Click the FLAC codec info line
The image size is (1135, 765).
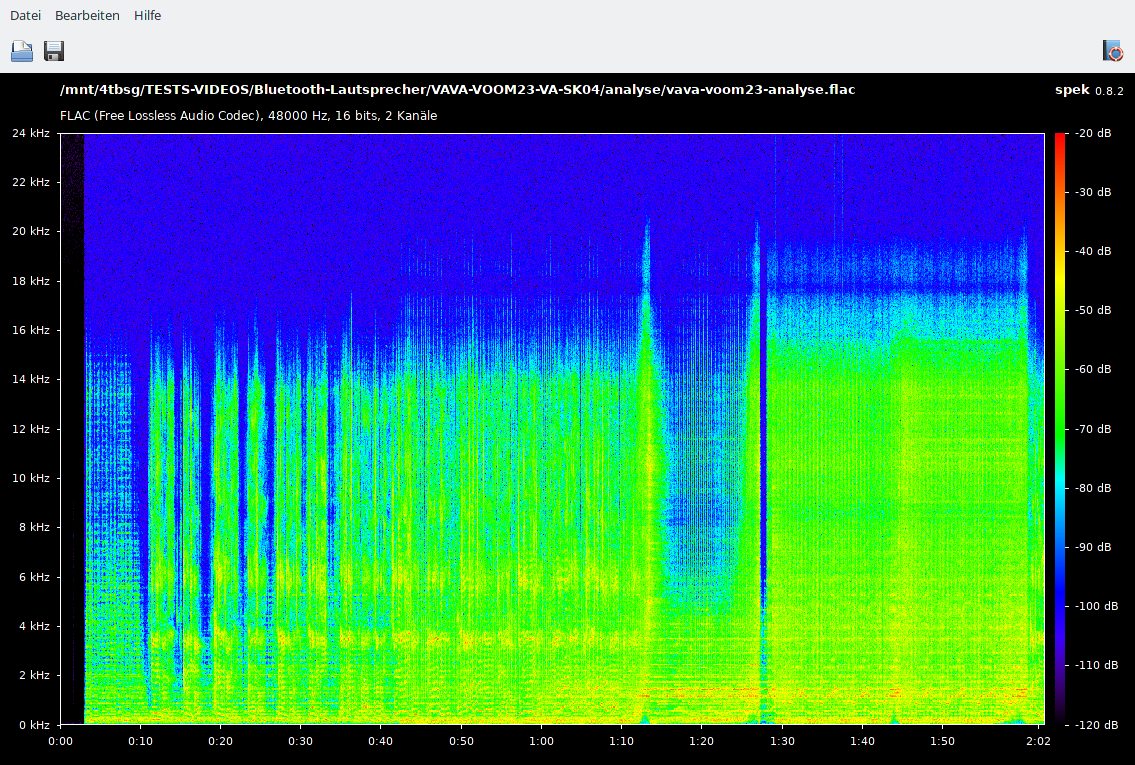pos(248,116)
